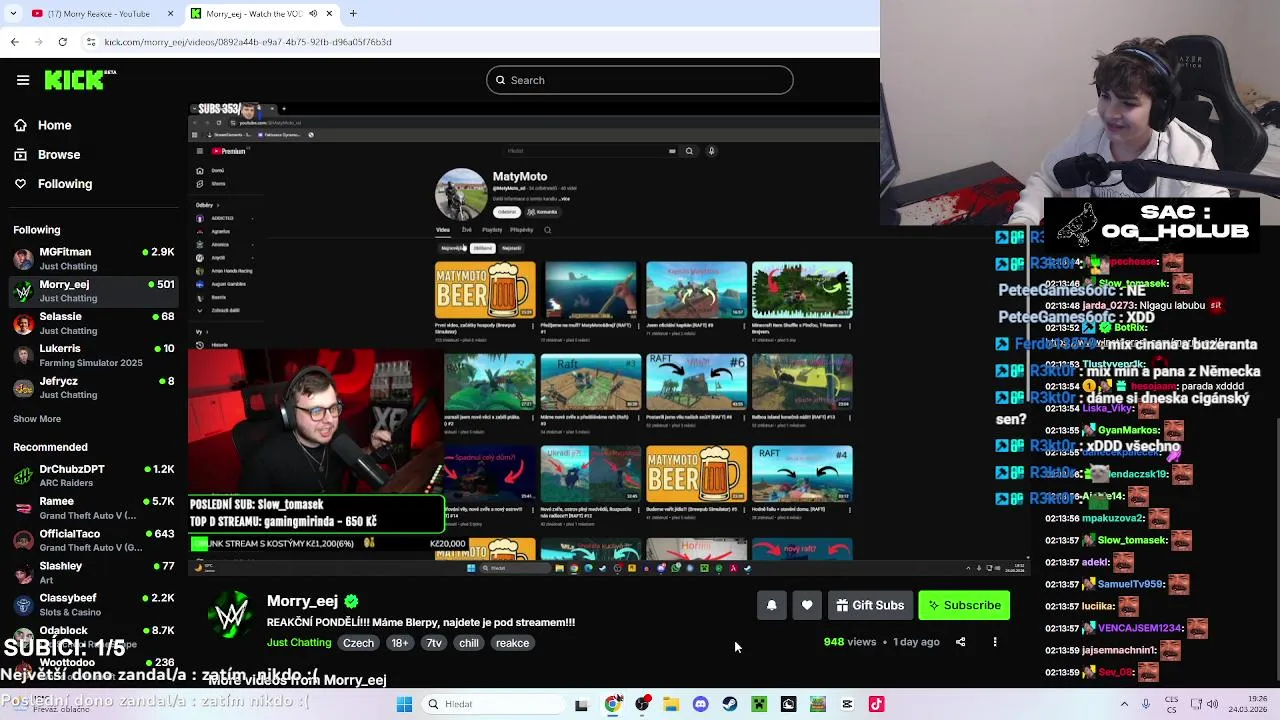1280x720 pixels.
Task: Open Chrome from taskbar
Action: click(x=613, y=704)
